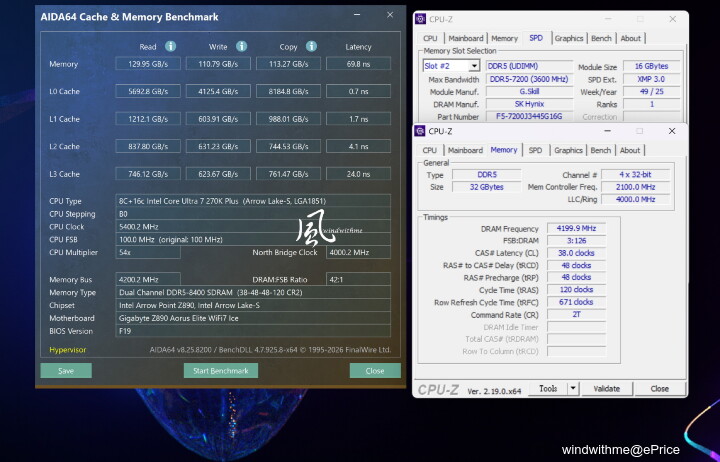The height and width of the screenshot is (462, 720).
Task: Switch to CPU tab in front CPU-Z window
Action: [x=429, y=150]
